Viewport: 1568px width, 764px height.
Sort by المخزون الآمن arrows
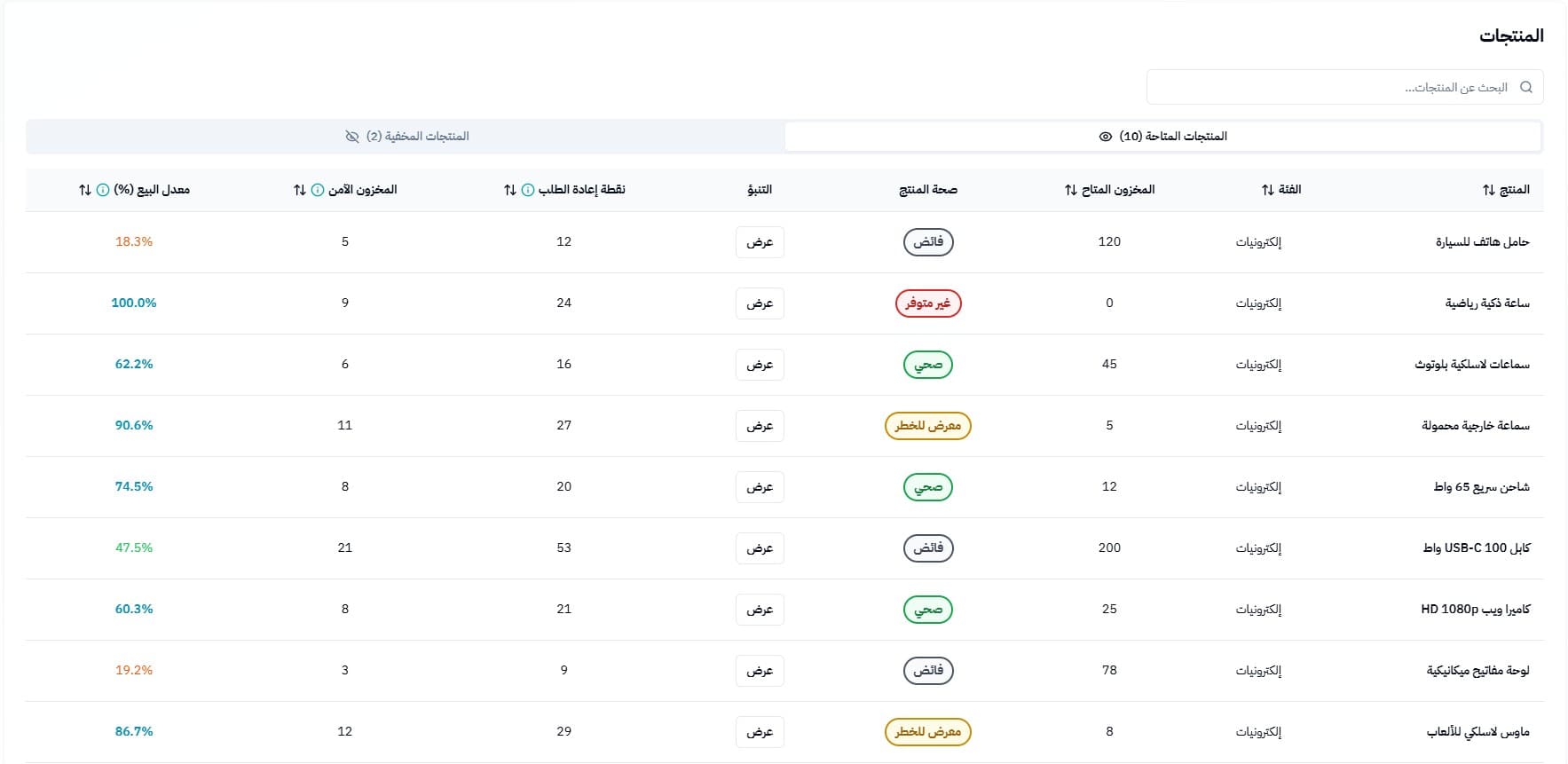(300, 190)
